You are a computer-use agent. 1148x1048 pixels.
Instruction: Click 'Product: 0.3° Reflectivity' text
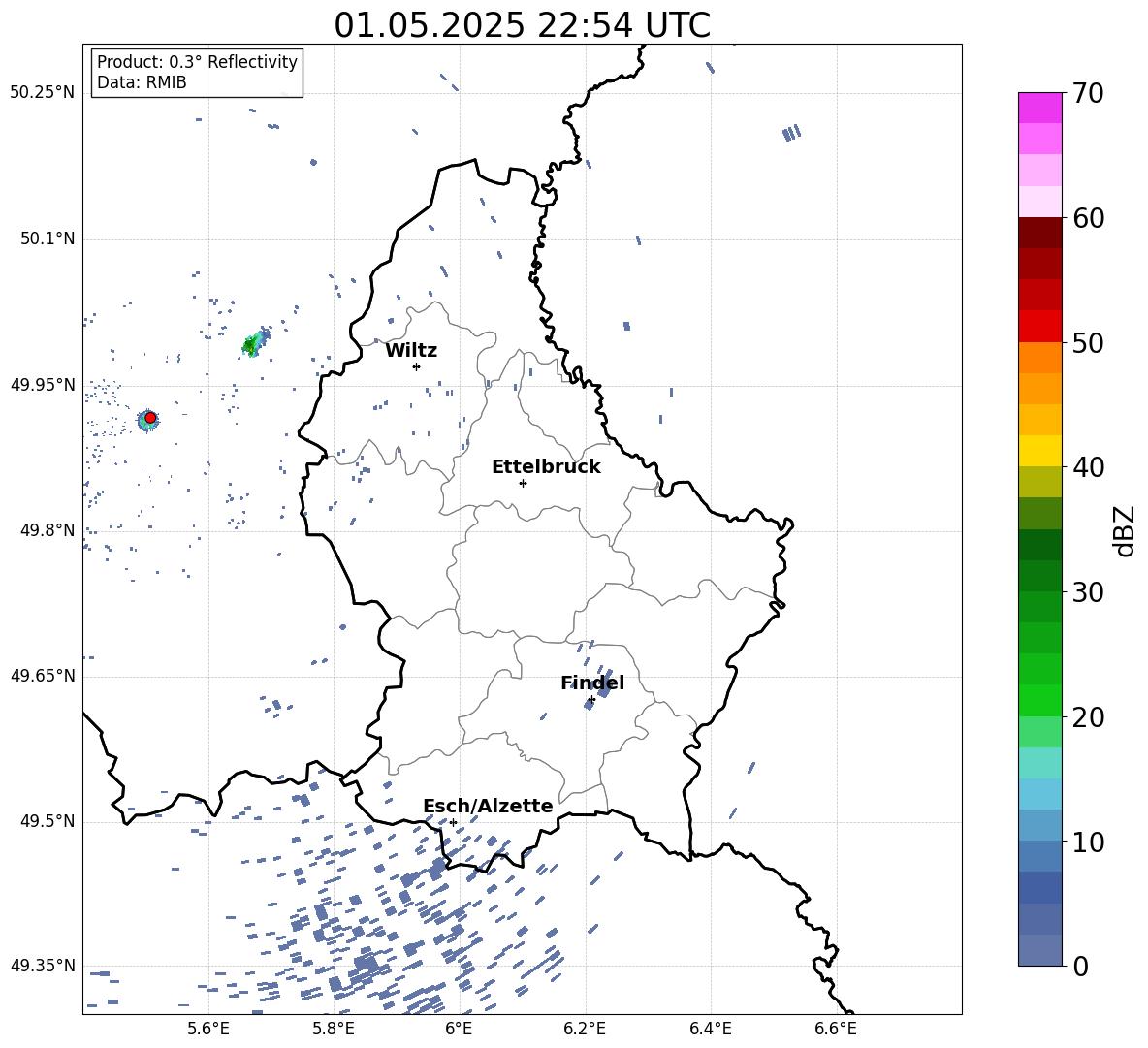[x=197, y=62]
